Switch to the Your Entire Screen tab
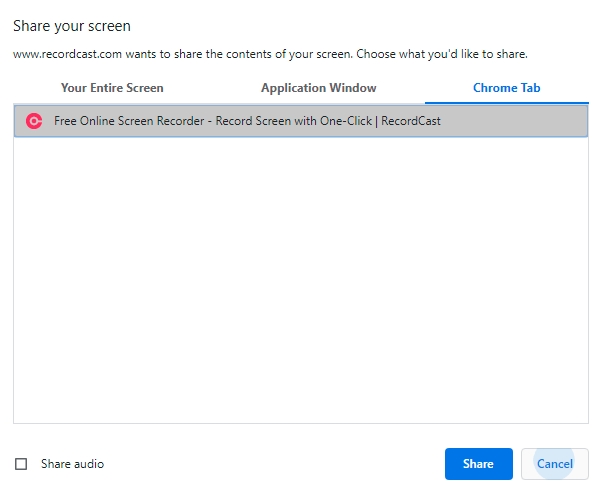 tap(112, 88)
